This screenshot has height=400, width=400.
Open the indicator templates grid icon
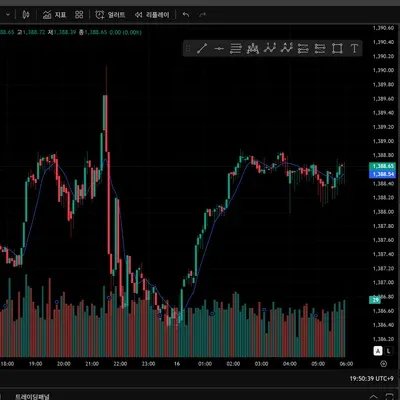79,15
